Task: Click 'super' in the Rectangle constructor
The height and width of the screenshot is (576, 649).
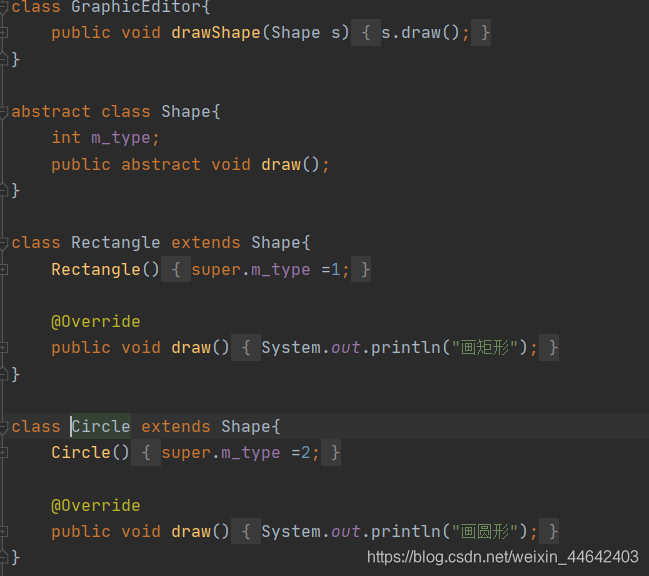Action: click(216, 270)
